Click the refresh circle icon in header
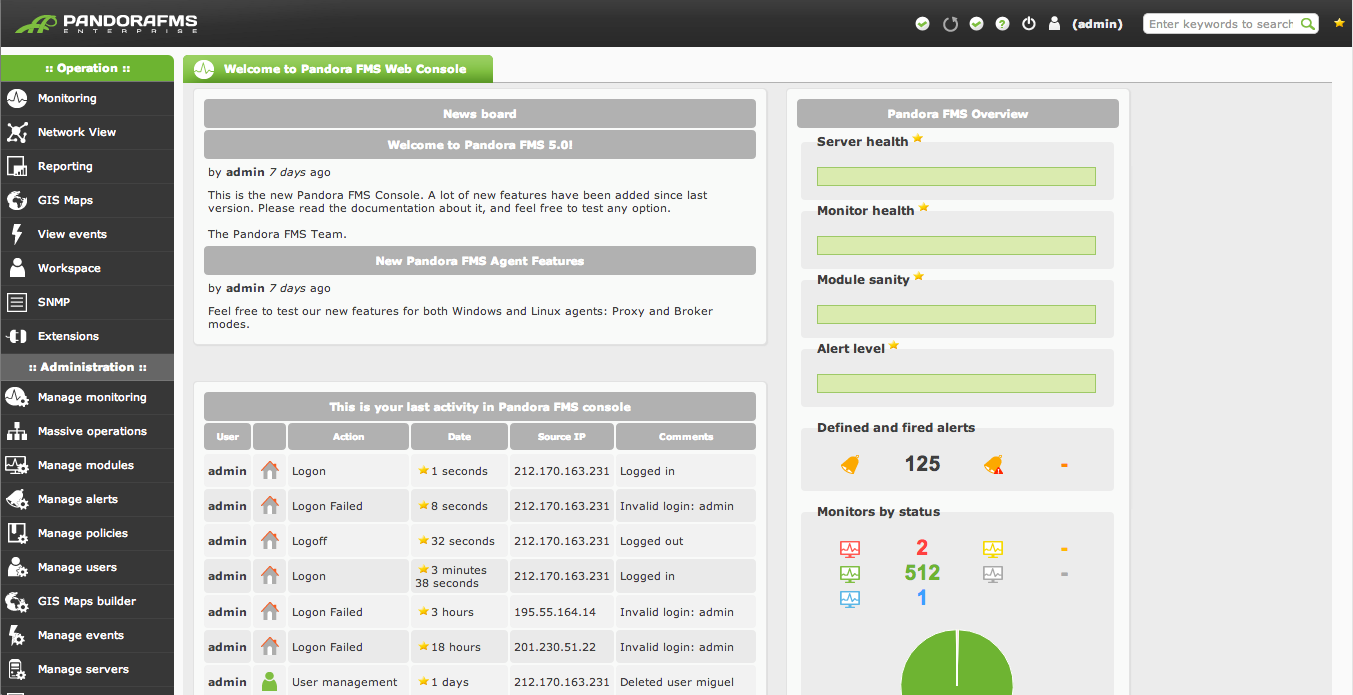 click(x=950, y=23)
